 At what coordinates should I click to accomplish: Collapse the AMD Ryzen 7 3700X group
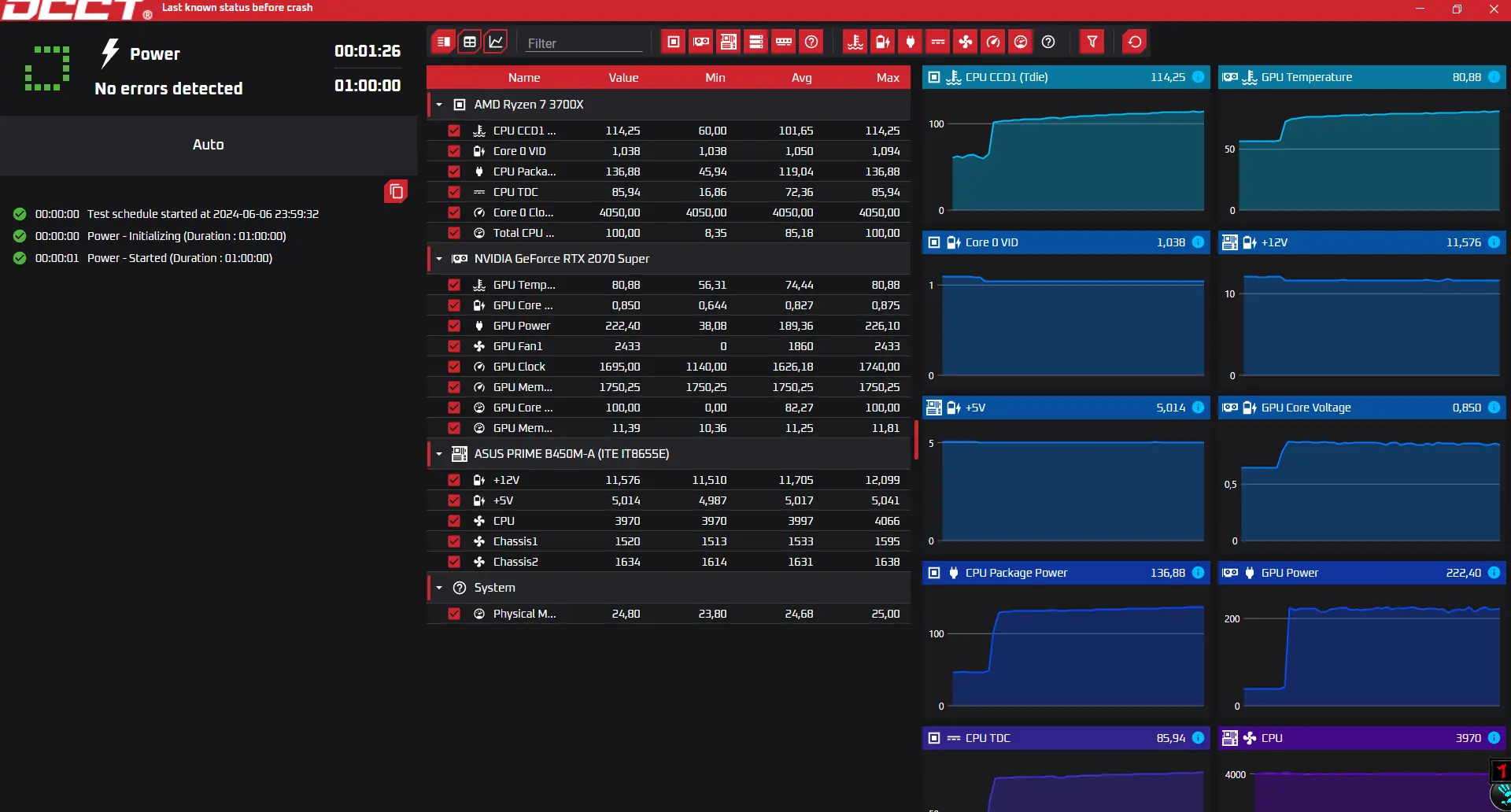click(439, 105)
